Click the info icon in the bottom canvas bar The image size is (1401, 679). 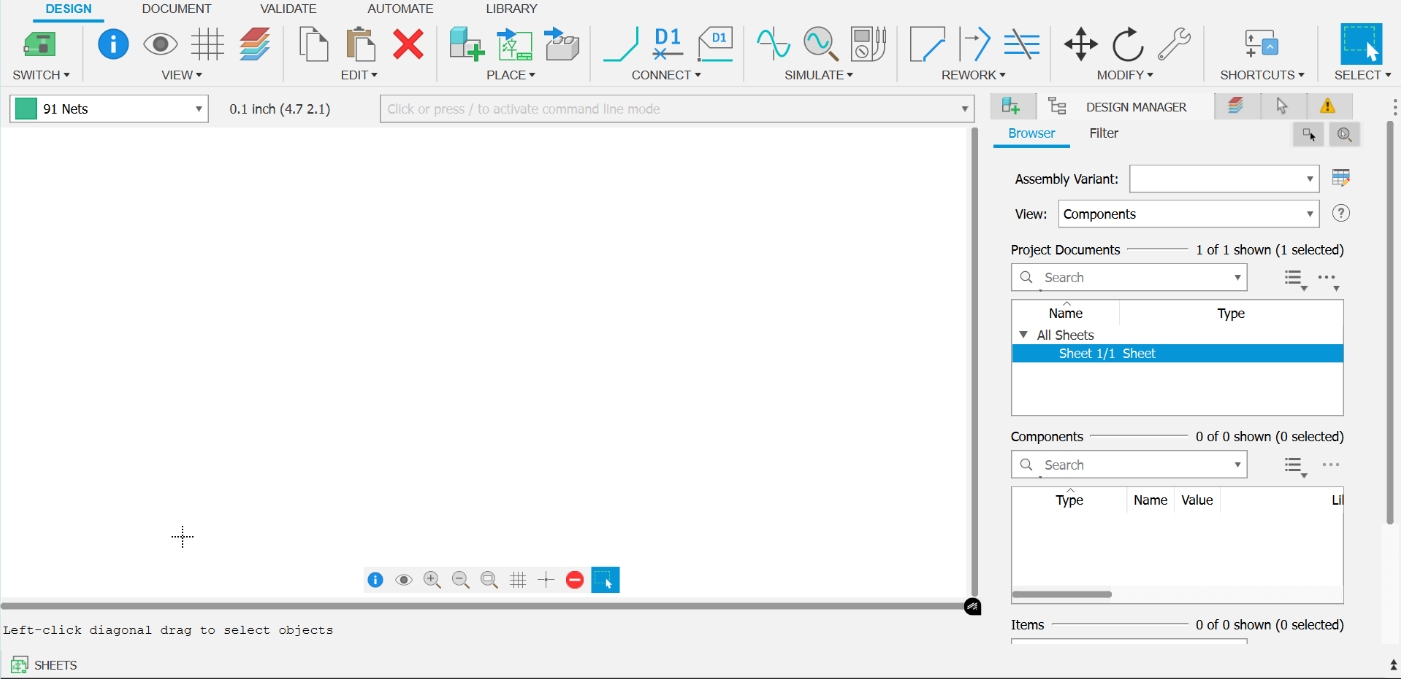pyautogui.click(x=375, y=580)
